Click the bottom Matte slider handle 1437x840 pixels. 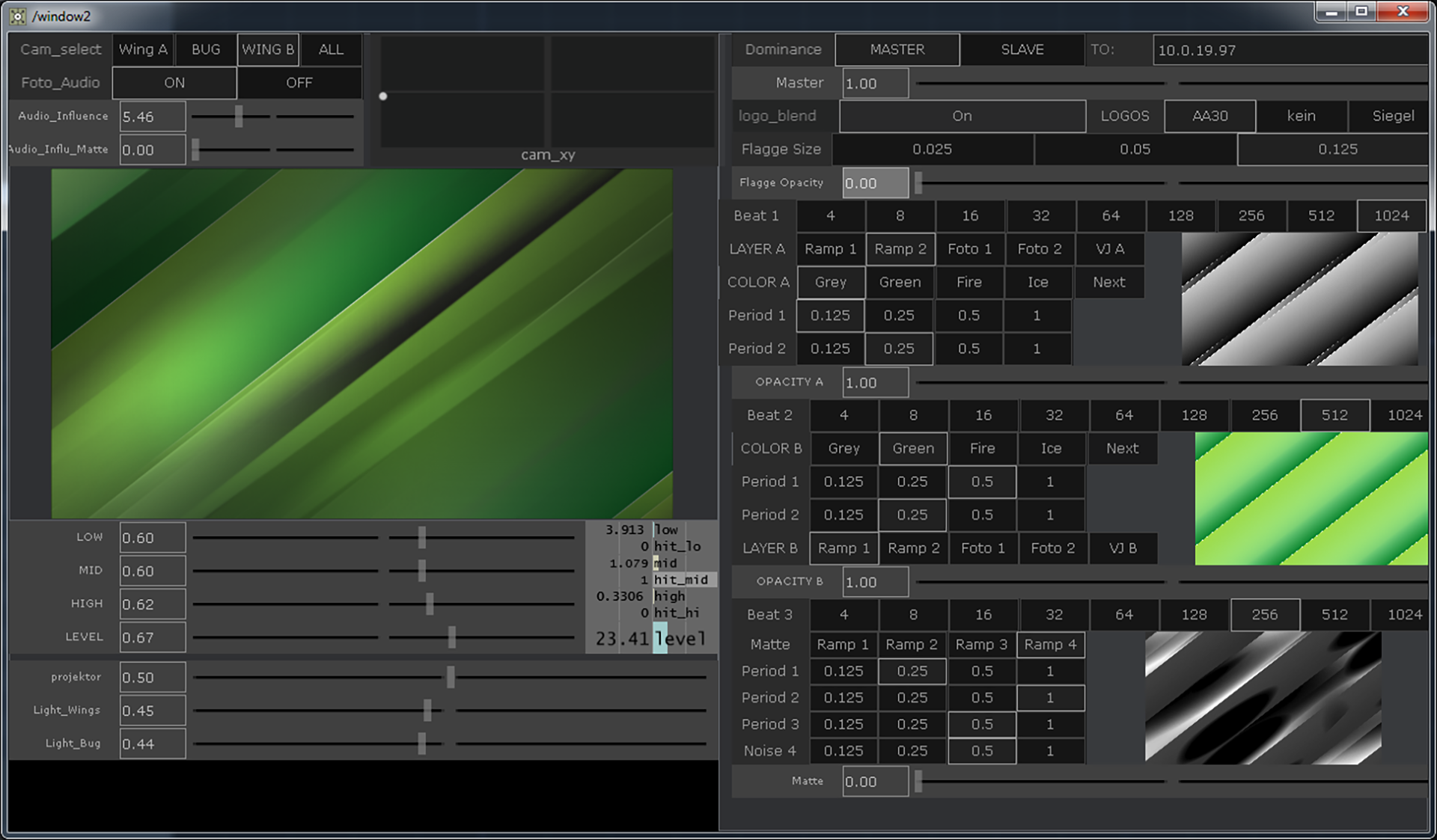[918, 782]
